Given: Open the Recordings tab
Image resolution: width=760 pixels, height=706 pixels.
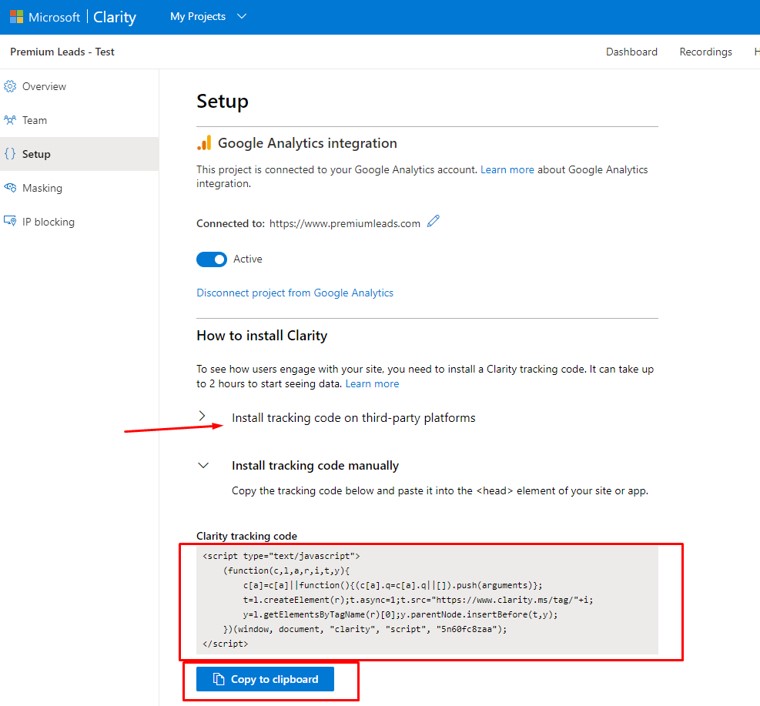Looking at the screenshot, I should tap(706, 52).
